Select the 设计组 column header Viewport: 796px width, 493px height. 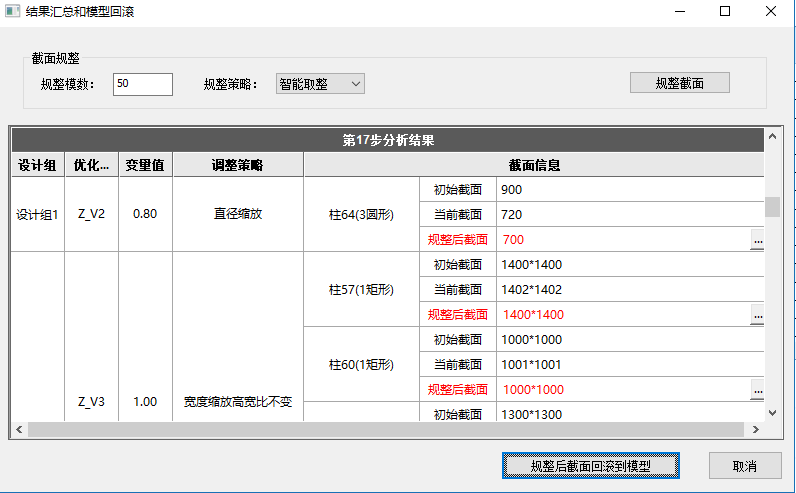[39, 165]
